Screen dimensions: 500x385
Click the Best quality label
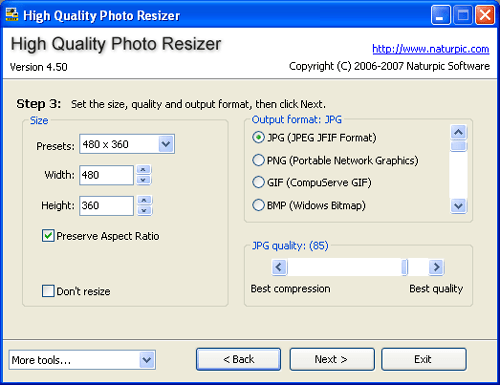436,289
